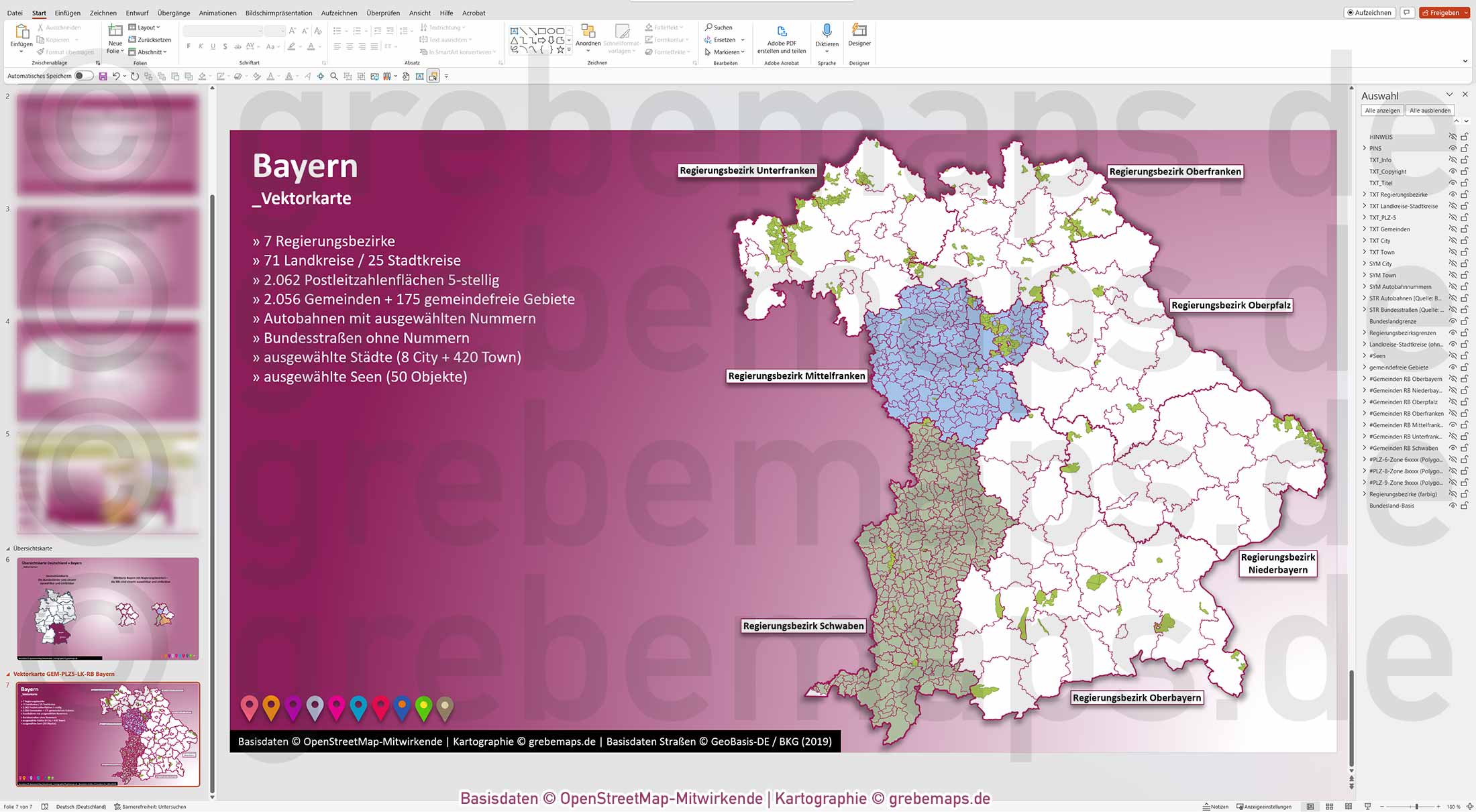Image resolution: width=1476 pixels, height=812 pixels.
Task: Expand the SYM Autobahnnummern tree item
Action: [x=1365, y=286]
